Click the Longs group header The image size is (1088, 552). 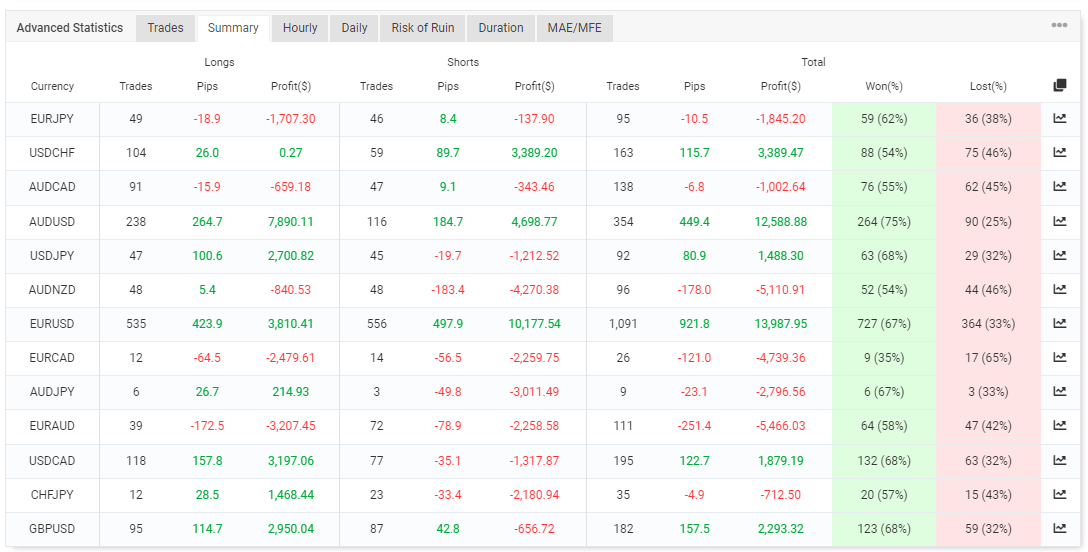coord(219,62)
